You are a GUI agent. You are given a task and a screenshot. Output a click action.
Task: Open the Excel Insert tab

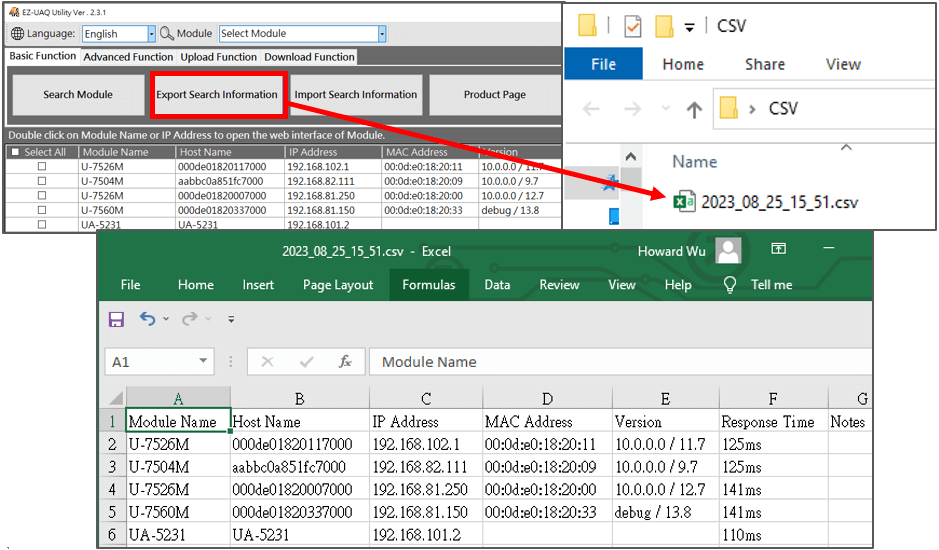click(x=258, y=285)
